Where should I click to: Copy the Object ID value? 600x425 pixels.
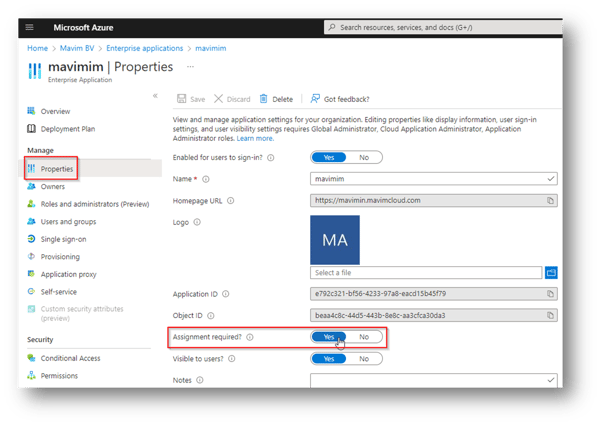(550, 315)
